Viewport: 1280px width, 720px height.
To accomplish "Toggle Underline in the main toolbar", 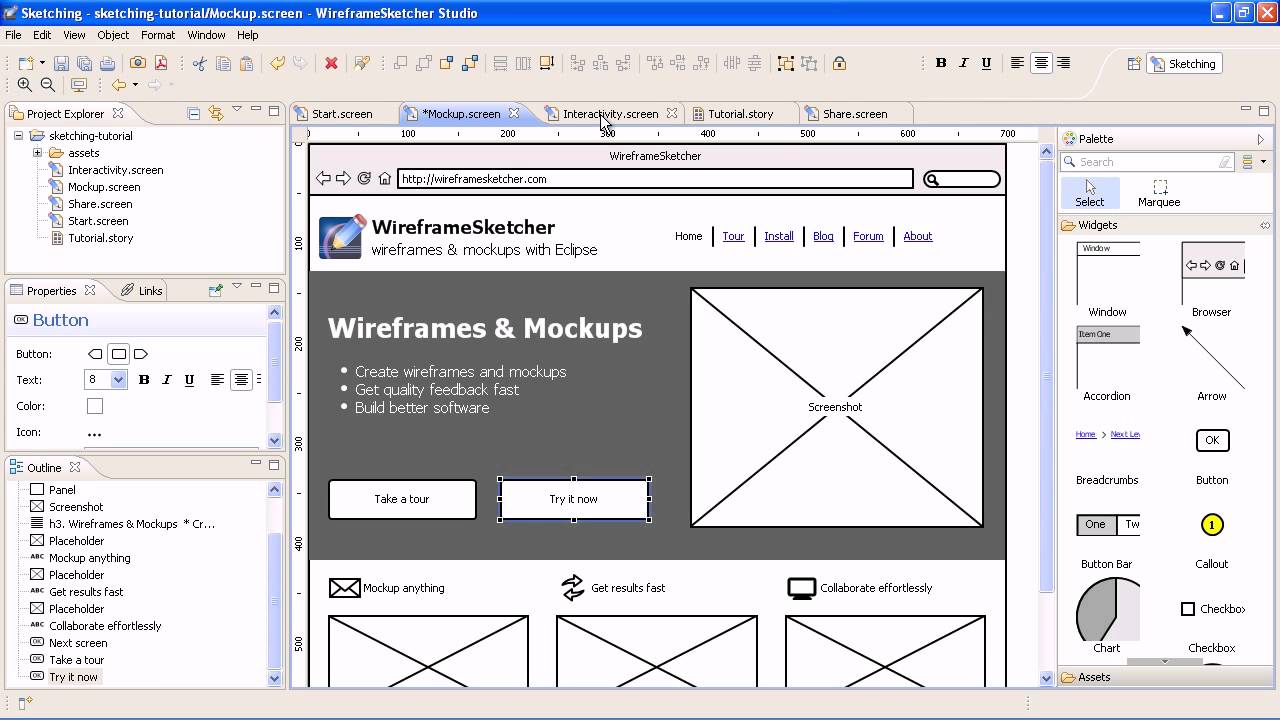I will point(986,63).
